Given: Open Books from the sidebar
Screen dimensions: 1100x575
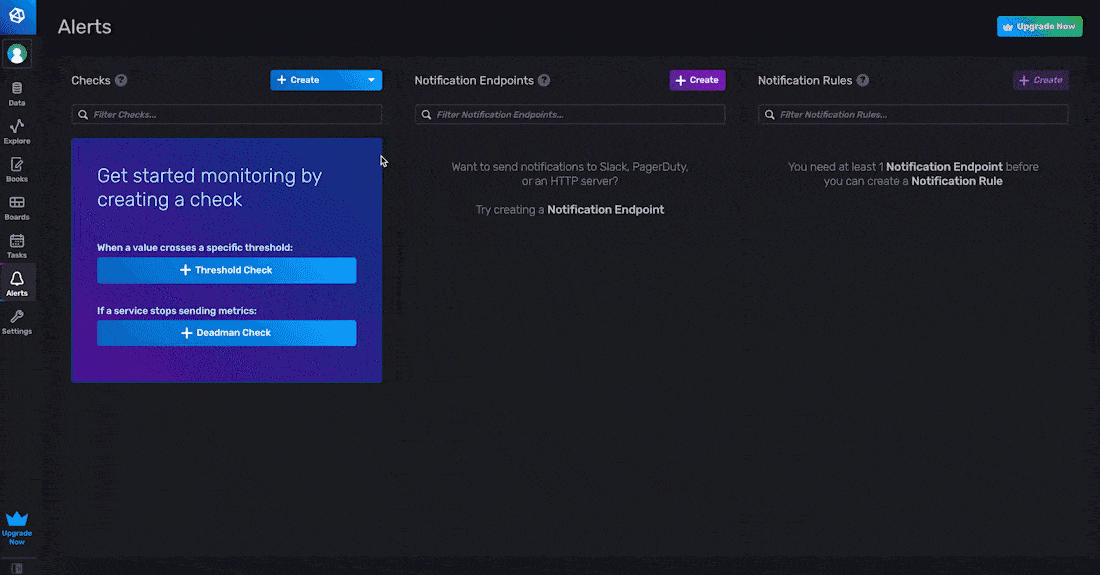Looking at the screenshot, I should click(x=17, y=169).
